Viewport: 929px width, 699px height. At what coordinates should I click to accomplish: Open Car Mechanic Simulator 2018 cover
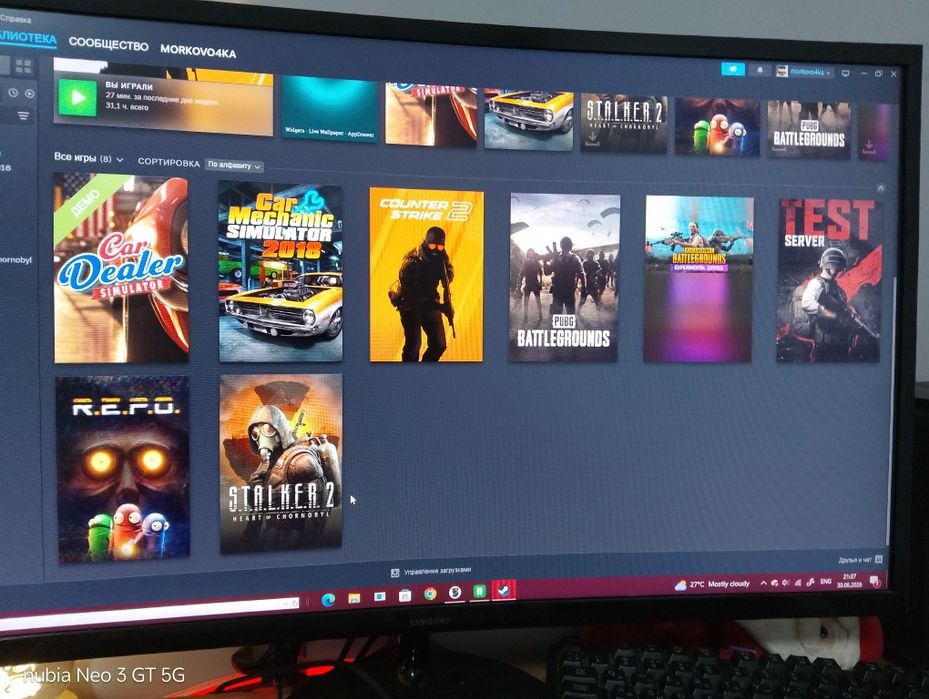pos(280,271)
